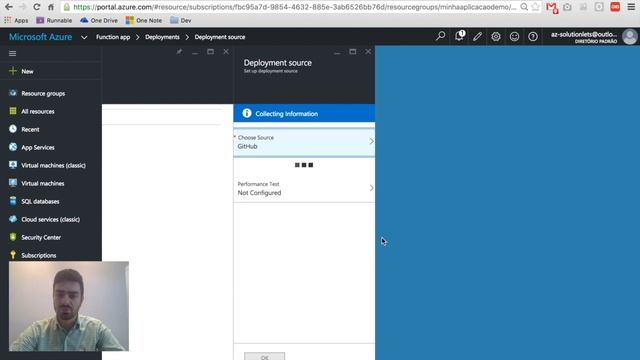Open Recent in the sidebar
Screen dimensions: 640x360
[x=30, y=129]
